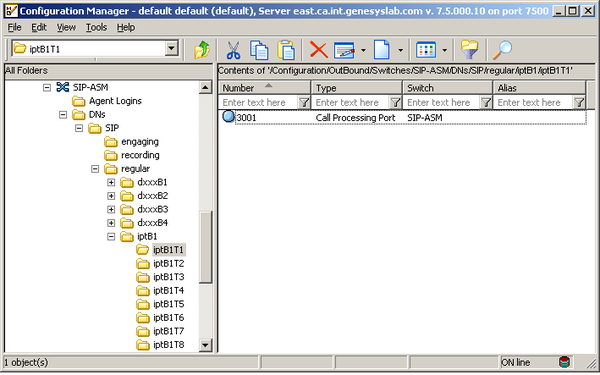Viewport: 600px width, 375px height.
Task: Select the Agent Logins folder
Action: point(115,101)
